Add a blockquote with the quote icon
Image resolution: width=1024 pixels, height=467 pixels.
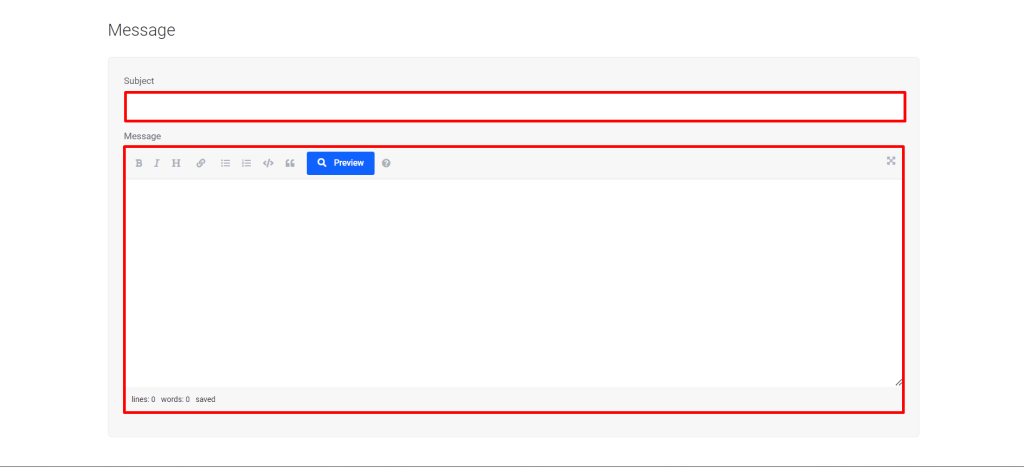pos(290,163)
